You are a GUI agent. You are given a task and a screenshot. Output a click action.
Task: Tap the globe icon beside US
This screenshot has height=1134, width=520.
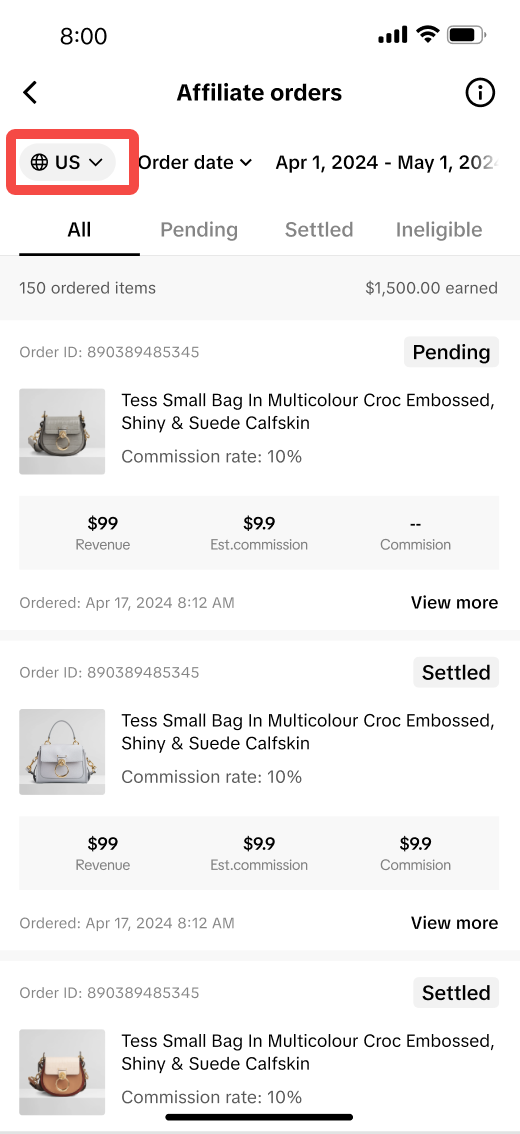(39, 162)
